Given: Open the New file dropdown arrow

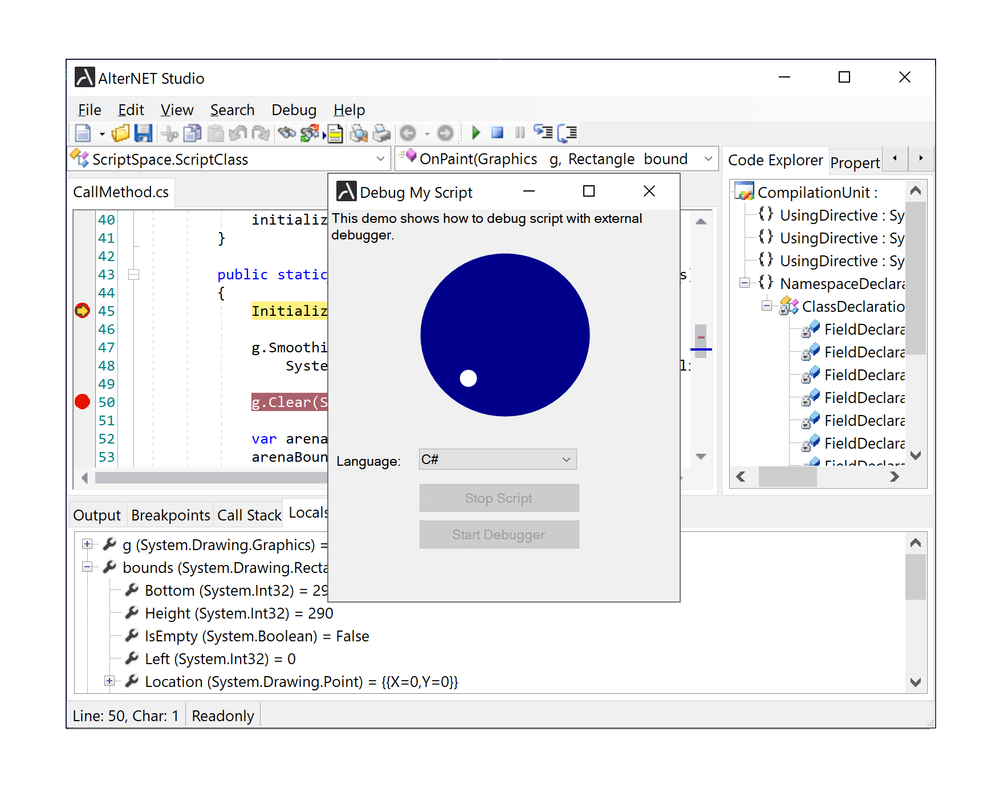Looking at the screenshot, I should pos(102,133).
